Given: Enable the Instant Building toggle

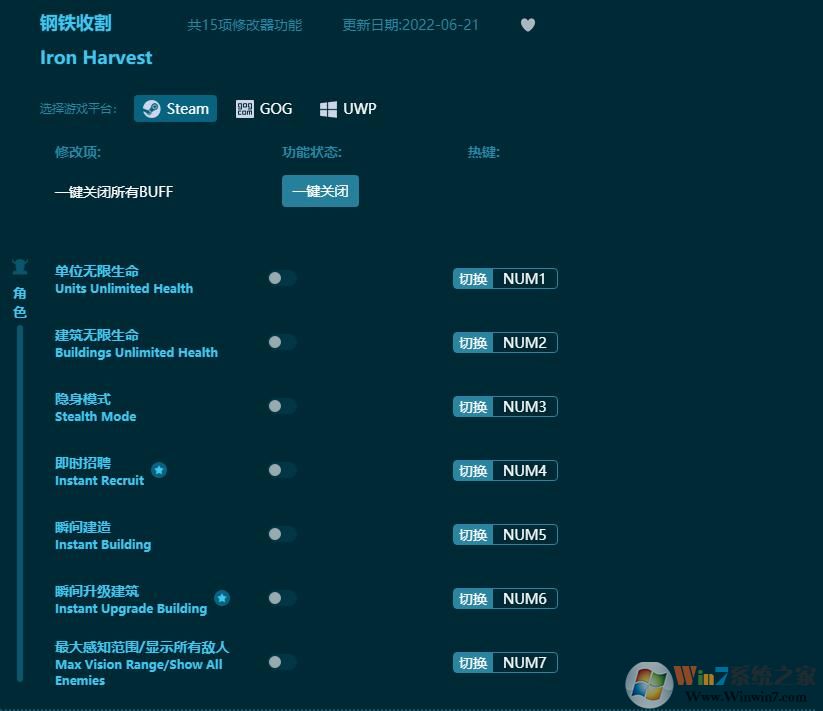Looking at the screenshot, I should (x=278, y=534).
